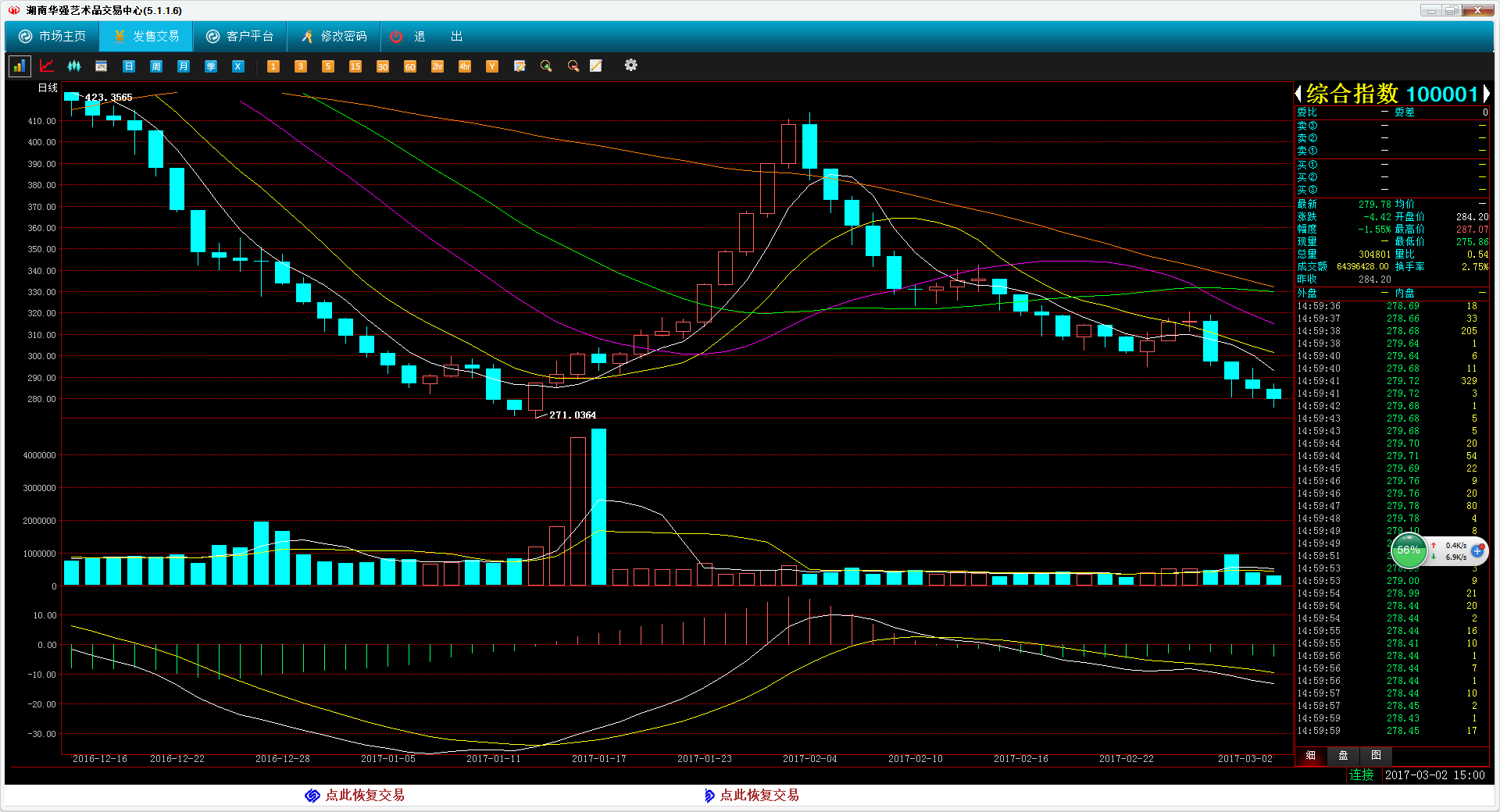Screen dimensions: 1500x812
Task: Switch to daily (日) K-line period
Action: click(129, 66)
